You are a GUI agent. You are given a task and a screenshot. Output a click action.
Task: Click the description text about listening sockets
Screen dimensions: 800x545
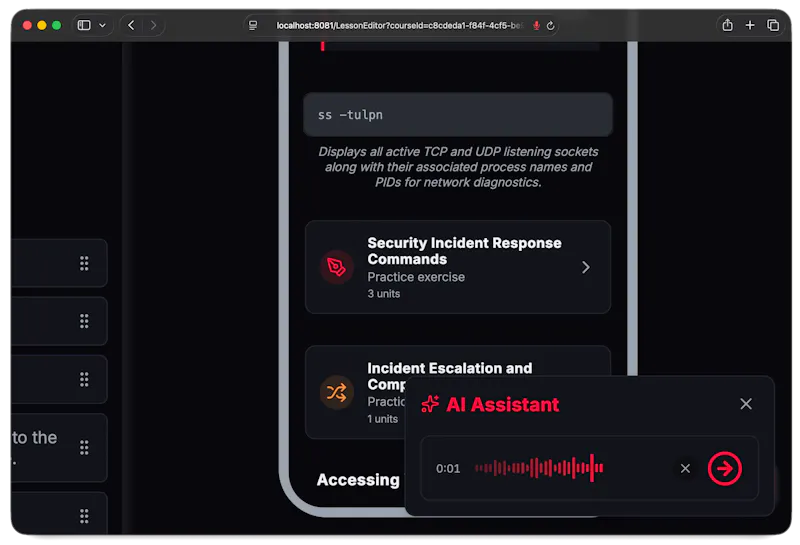click(458, 167)
